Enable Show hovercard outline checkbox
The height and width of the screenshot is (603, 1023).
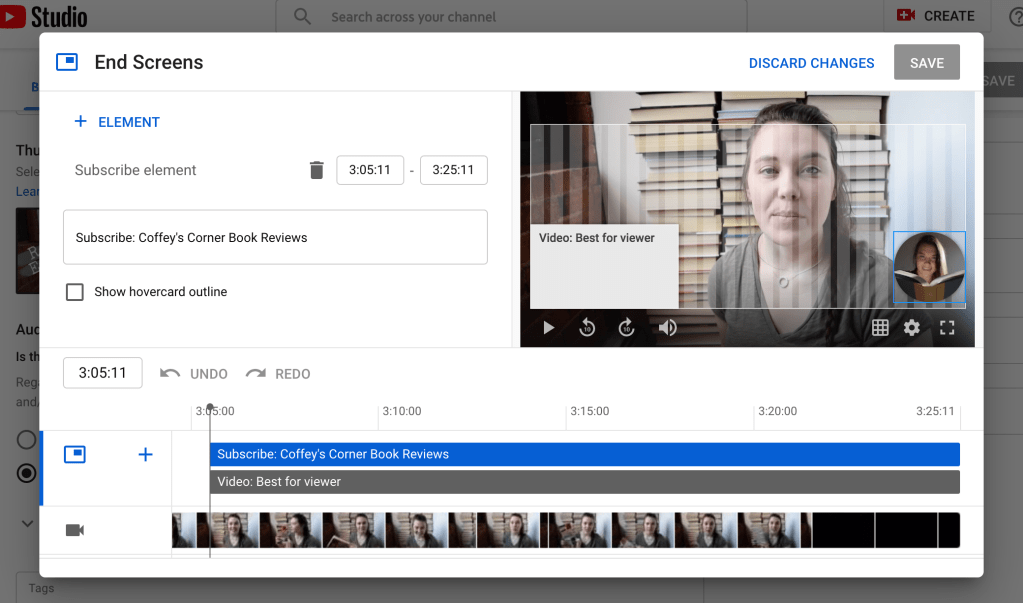(75, 292)
